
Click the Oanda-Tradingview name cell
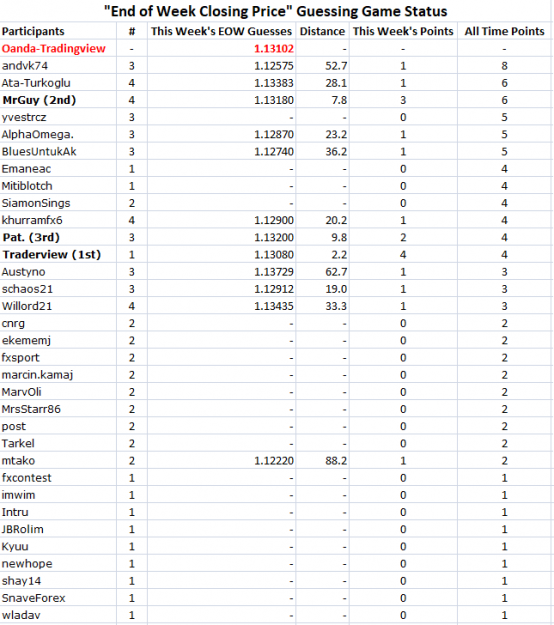tap(54, 49)
